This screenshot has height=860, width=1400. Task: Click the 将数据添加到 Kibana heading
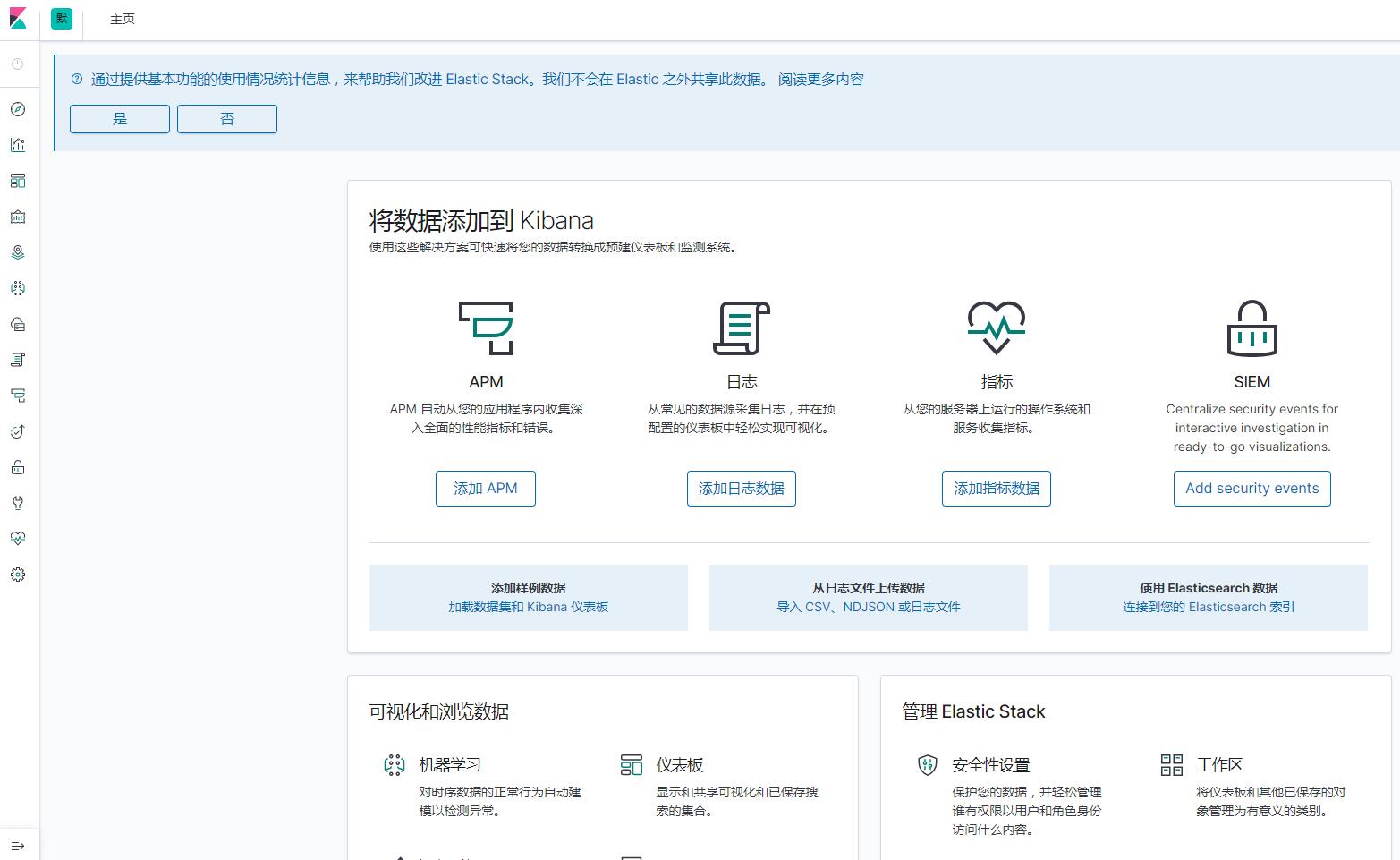[481, 220]
